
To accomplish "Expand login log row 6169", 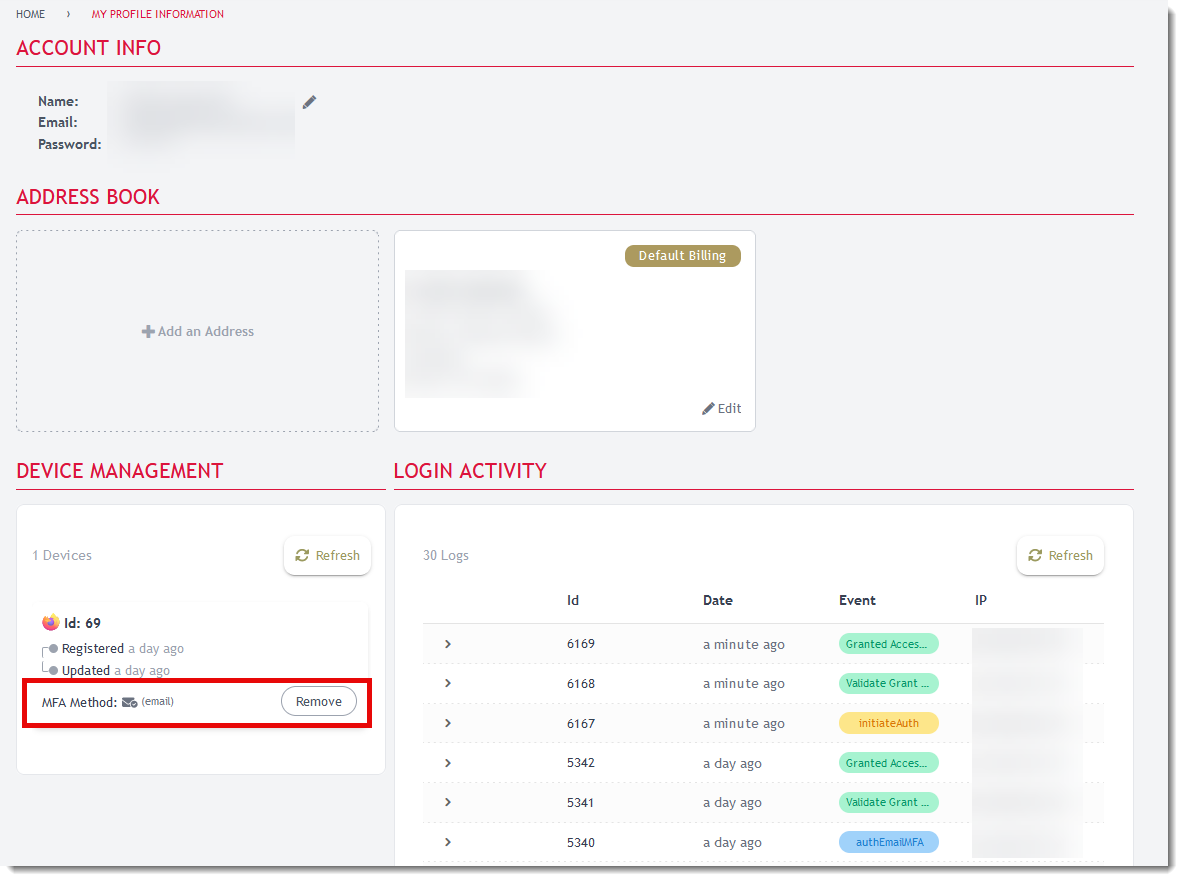I will pos(447,644).
